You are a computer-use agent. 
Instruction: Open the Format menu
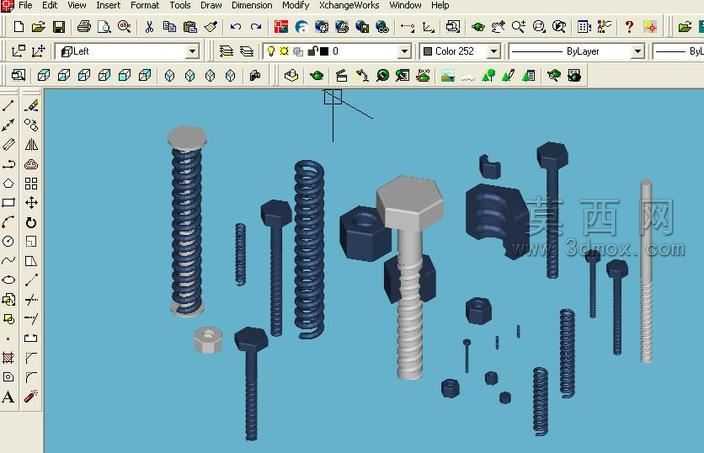[x=145, y=5]
